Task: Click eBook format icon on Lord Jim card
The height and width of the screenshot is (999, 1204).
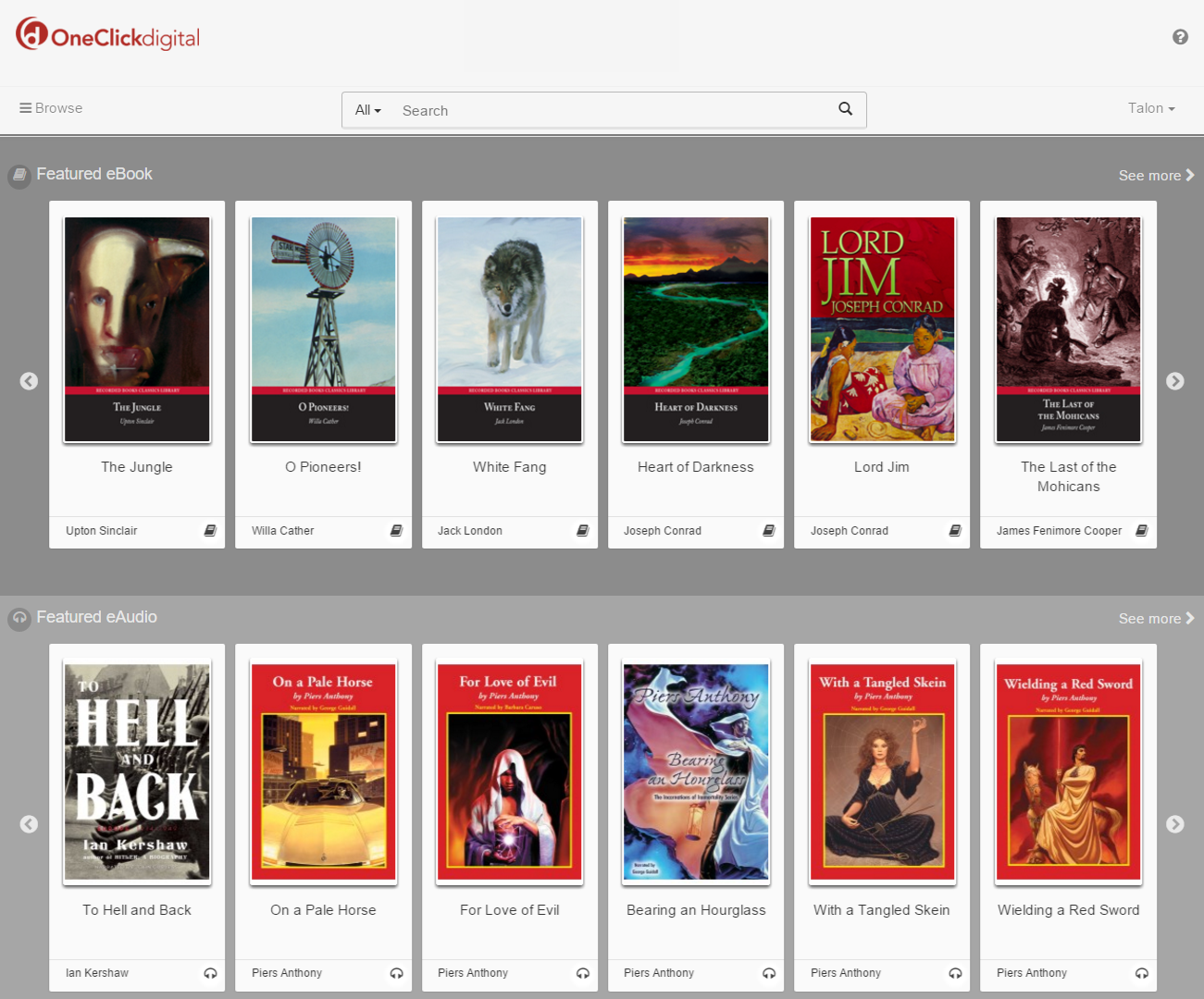Action: 955,531
